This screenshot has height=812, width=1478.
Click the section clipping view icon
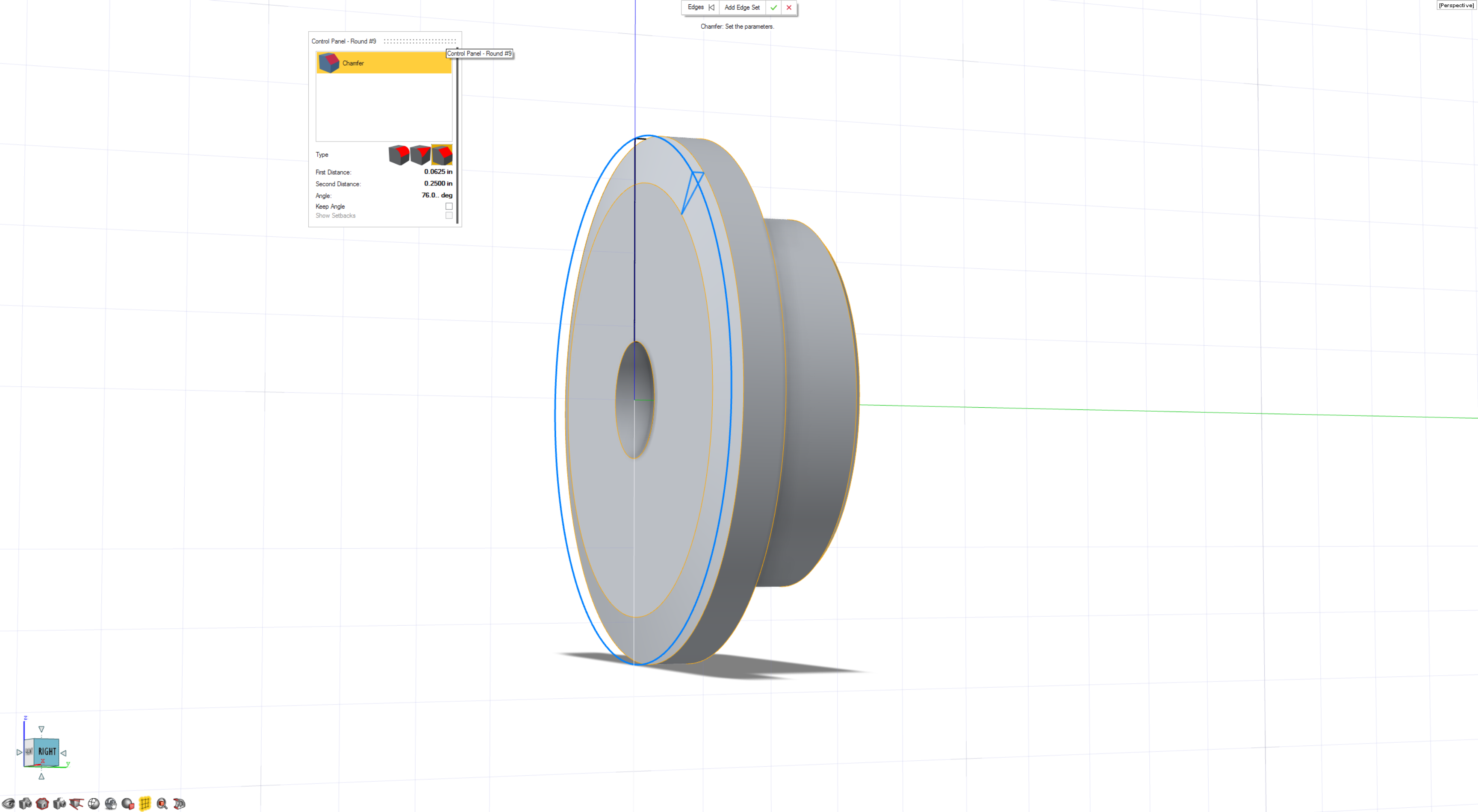[x=76, y=803]
